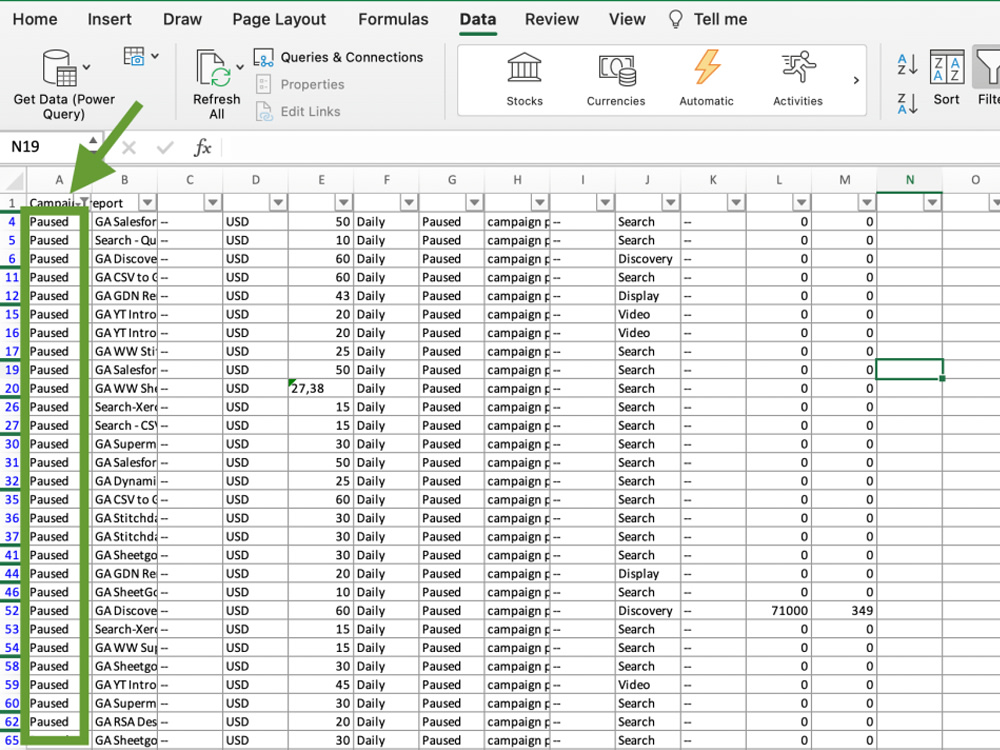The width and height of the screenshot is (1000, 750).
Task: Sort descending Z to A
Action: pos(907,103)
